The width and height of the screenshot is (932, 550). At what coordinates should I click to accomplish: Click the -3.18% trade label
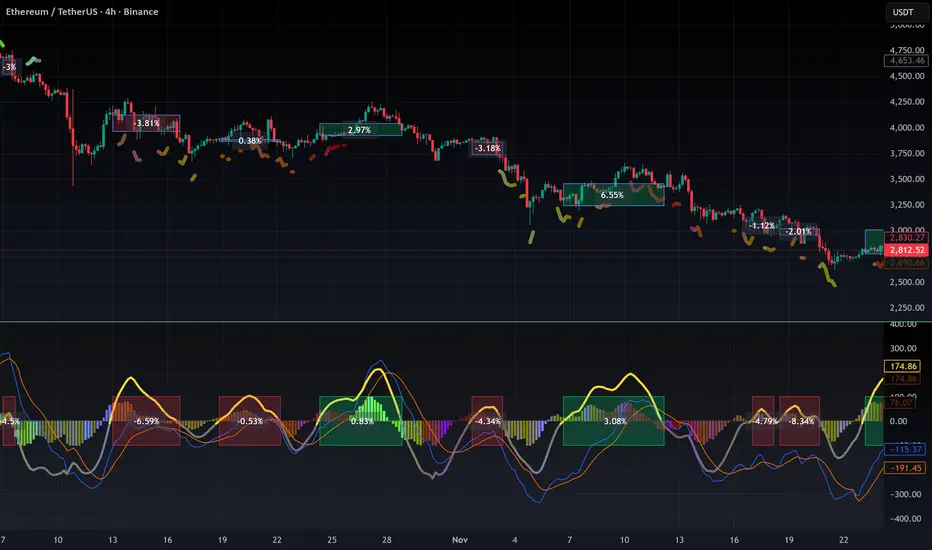click(x=488, y=148)
